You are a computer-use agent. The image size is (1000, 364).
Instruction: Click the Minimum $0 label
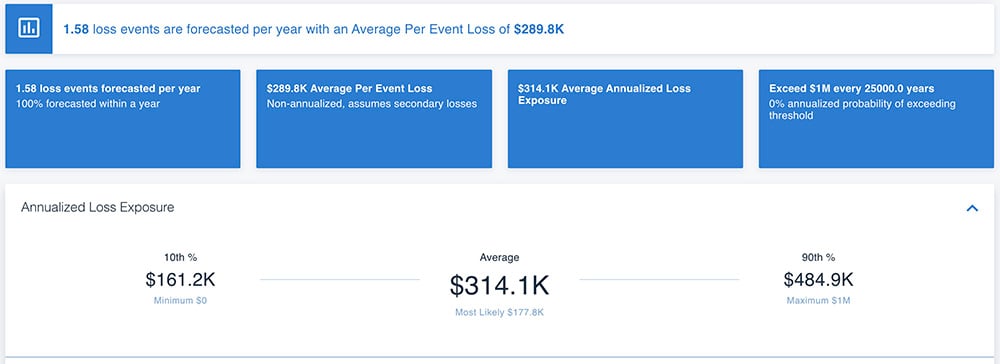click(180, 300)
